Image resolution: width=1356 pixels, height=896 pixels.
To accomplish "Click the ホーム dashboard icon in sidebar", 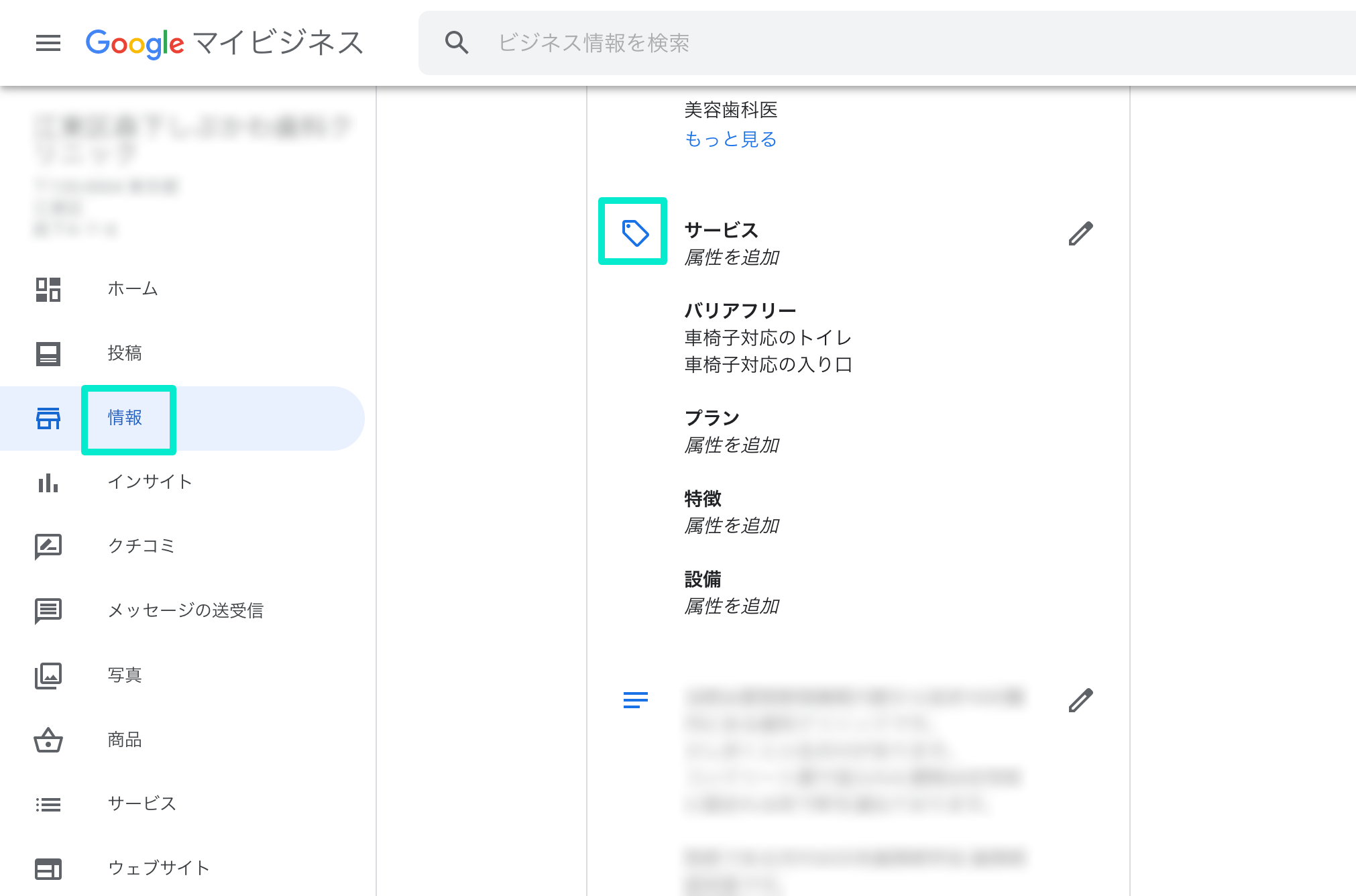I will point(48,289).
